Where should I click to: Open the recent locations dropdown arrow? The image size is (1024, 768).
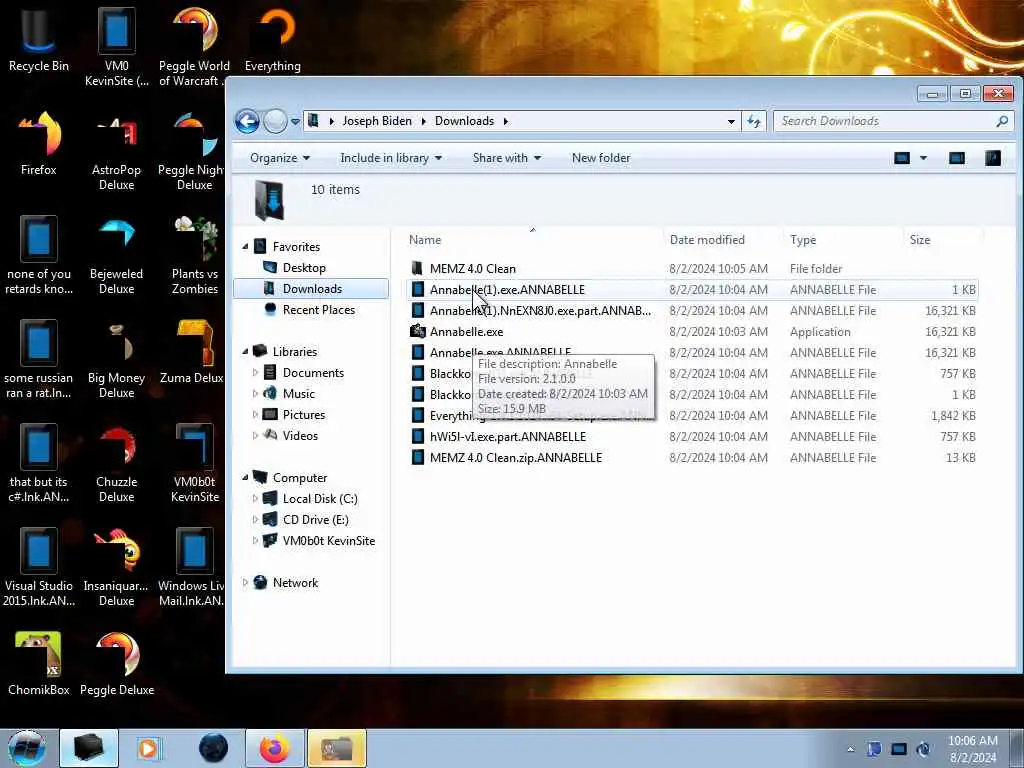[295, 121]
